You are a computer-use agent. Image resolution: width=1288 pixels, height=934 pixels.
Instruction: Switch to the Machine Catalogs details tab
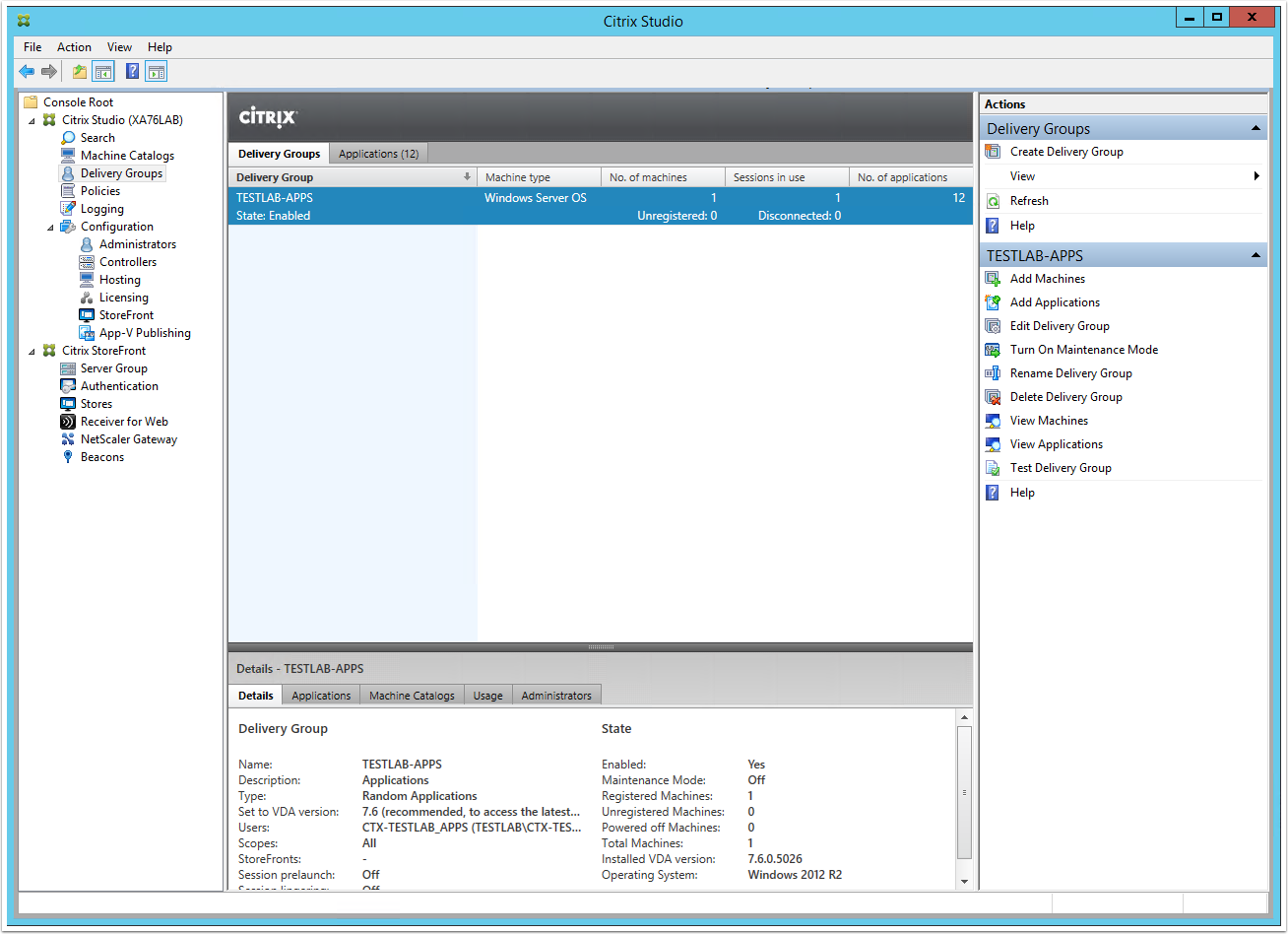pyautogui.click(x=412, y=696)
